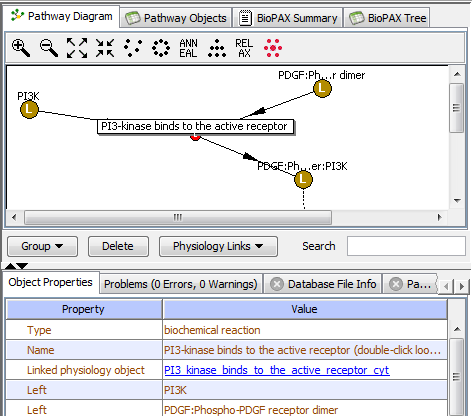Viewport: 472px width, 416px height.
Task: Open the Group dropdown button
Action: click(42, 246)
